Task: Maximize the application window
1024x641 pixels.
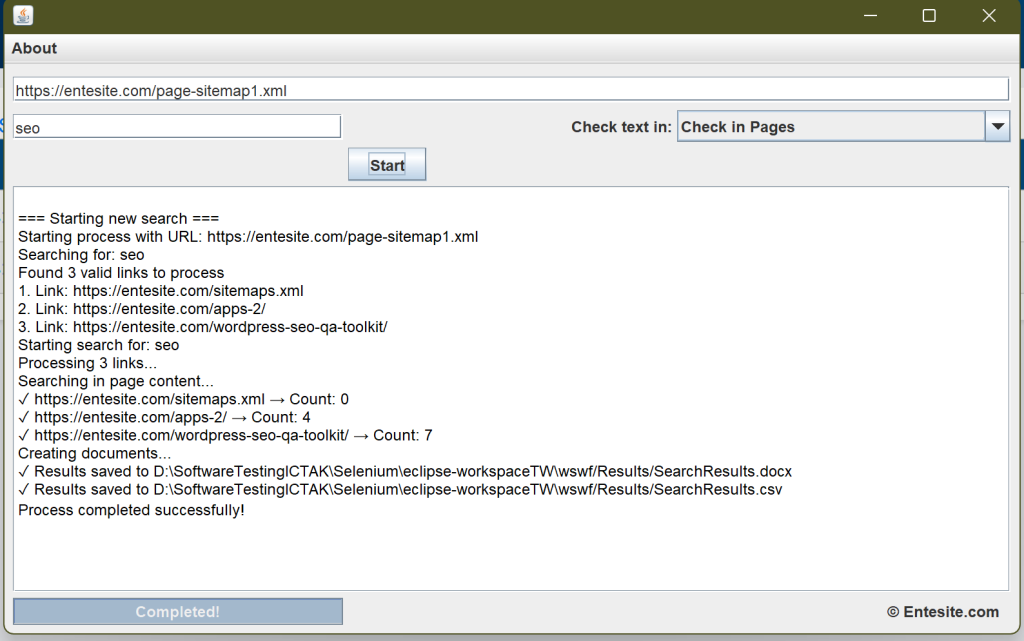Action: (x=929, y=16)
